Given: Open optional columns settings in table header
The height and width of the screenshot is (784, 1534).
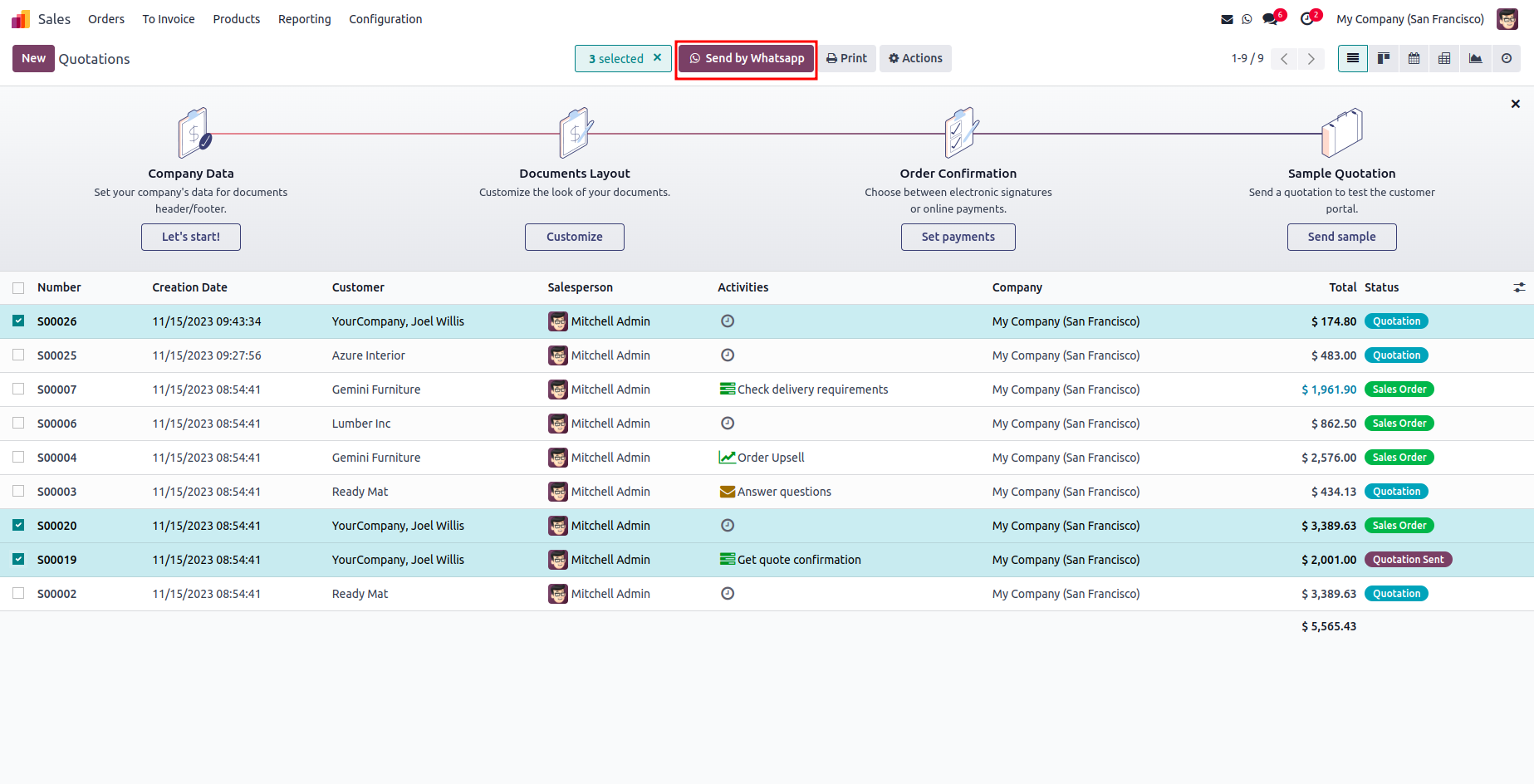Looking at the screenshot, I should (x=1519, y=287).
